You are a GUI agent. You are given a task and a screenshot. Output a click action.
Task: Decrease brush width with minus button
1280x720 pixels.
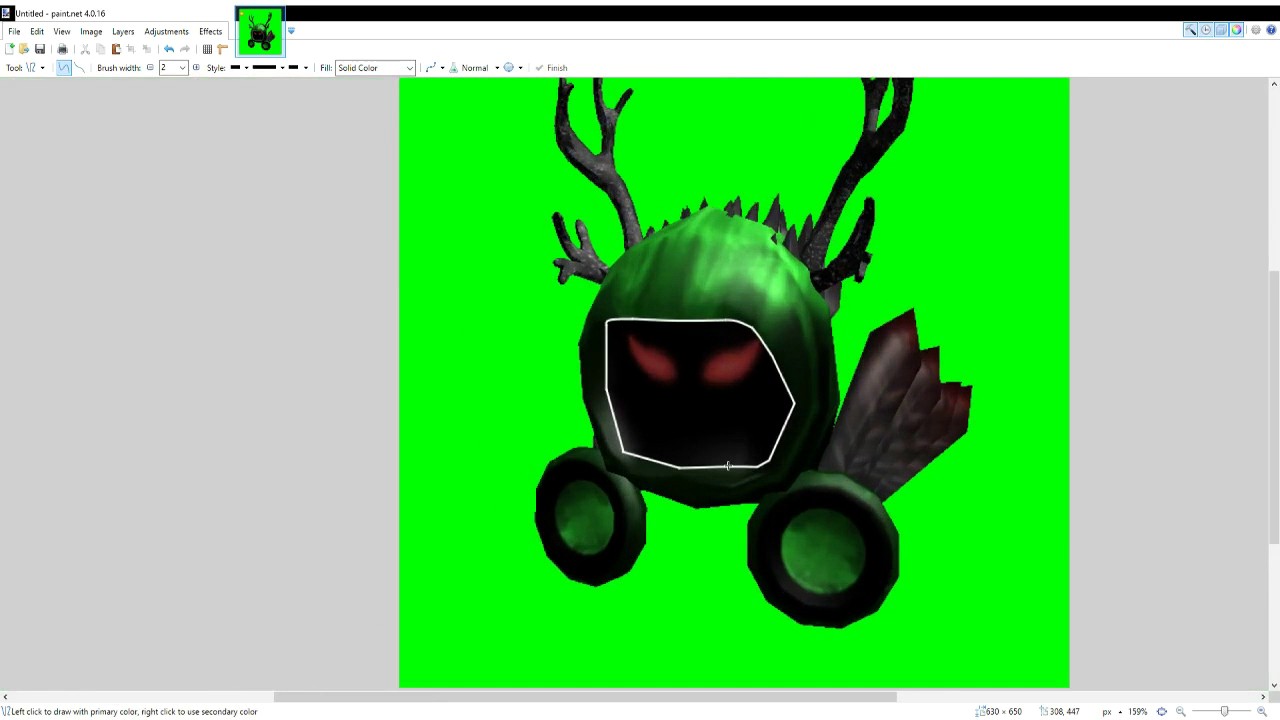150,67
